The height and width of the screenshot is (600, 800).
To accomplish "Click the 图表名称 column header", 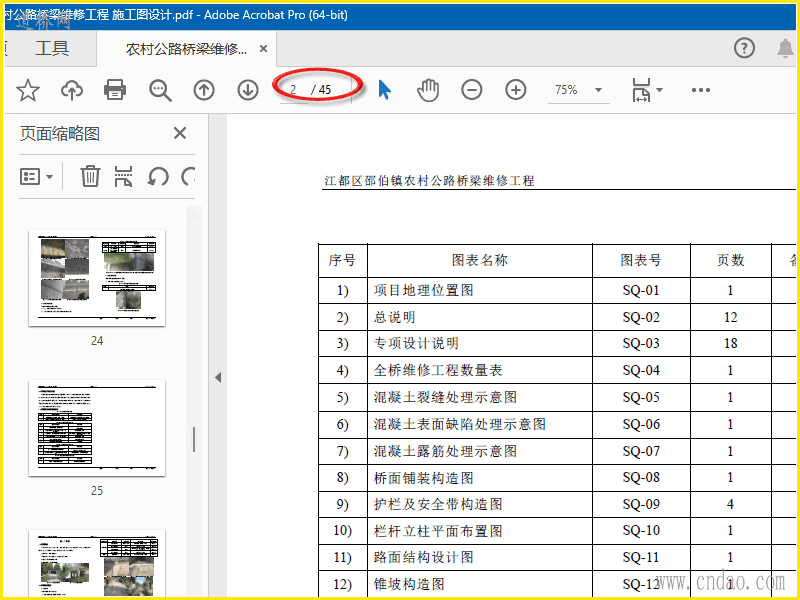I will pyautogui.click(x=480, y=260).
